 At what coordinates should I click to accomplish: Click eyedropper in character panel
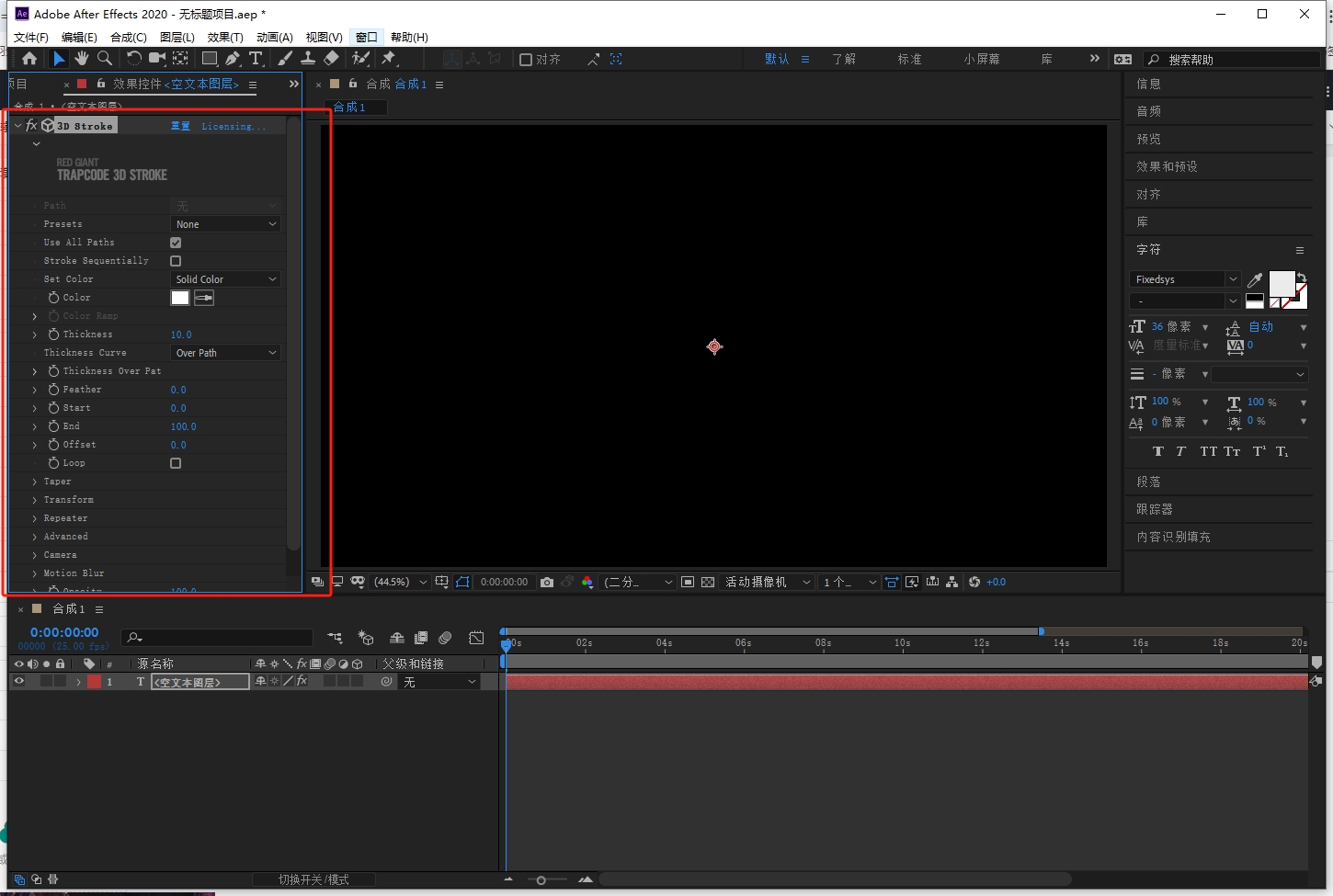1255,280
